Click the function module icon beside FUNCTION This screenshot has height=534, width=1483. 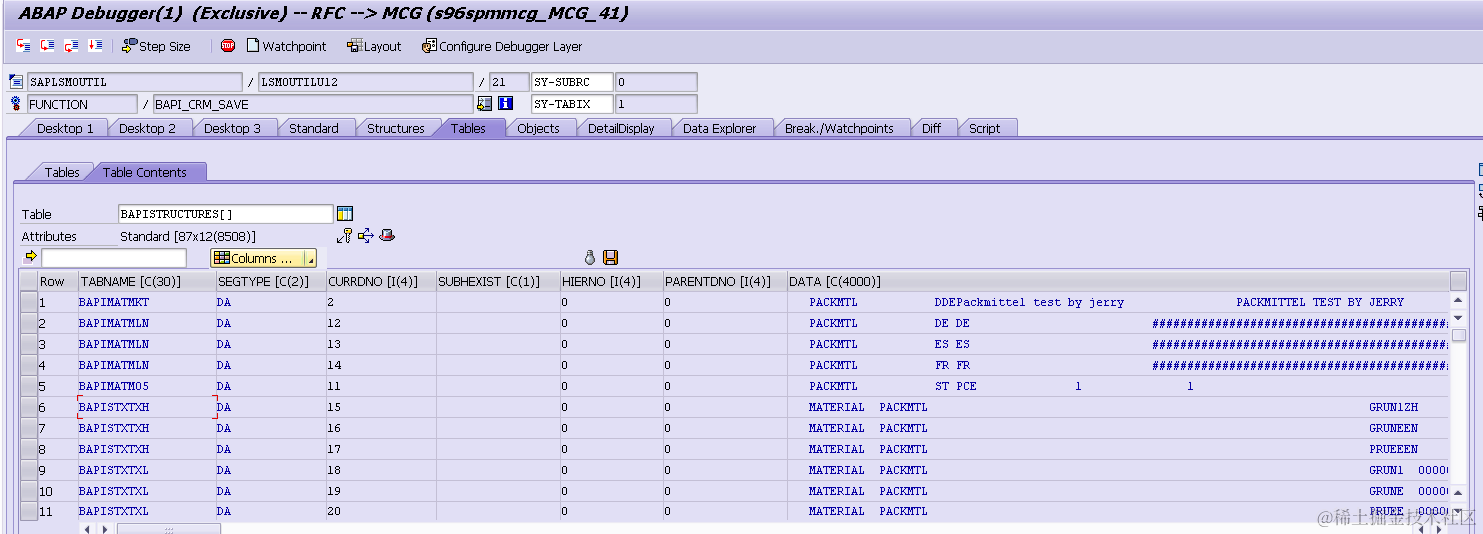tap(16, 104)
